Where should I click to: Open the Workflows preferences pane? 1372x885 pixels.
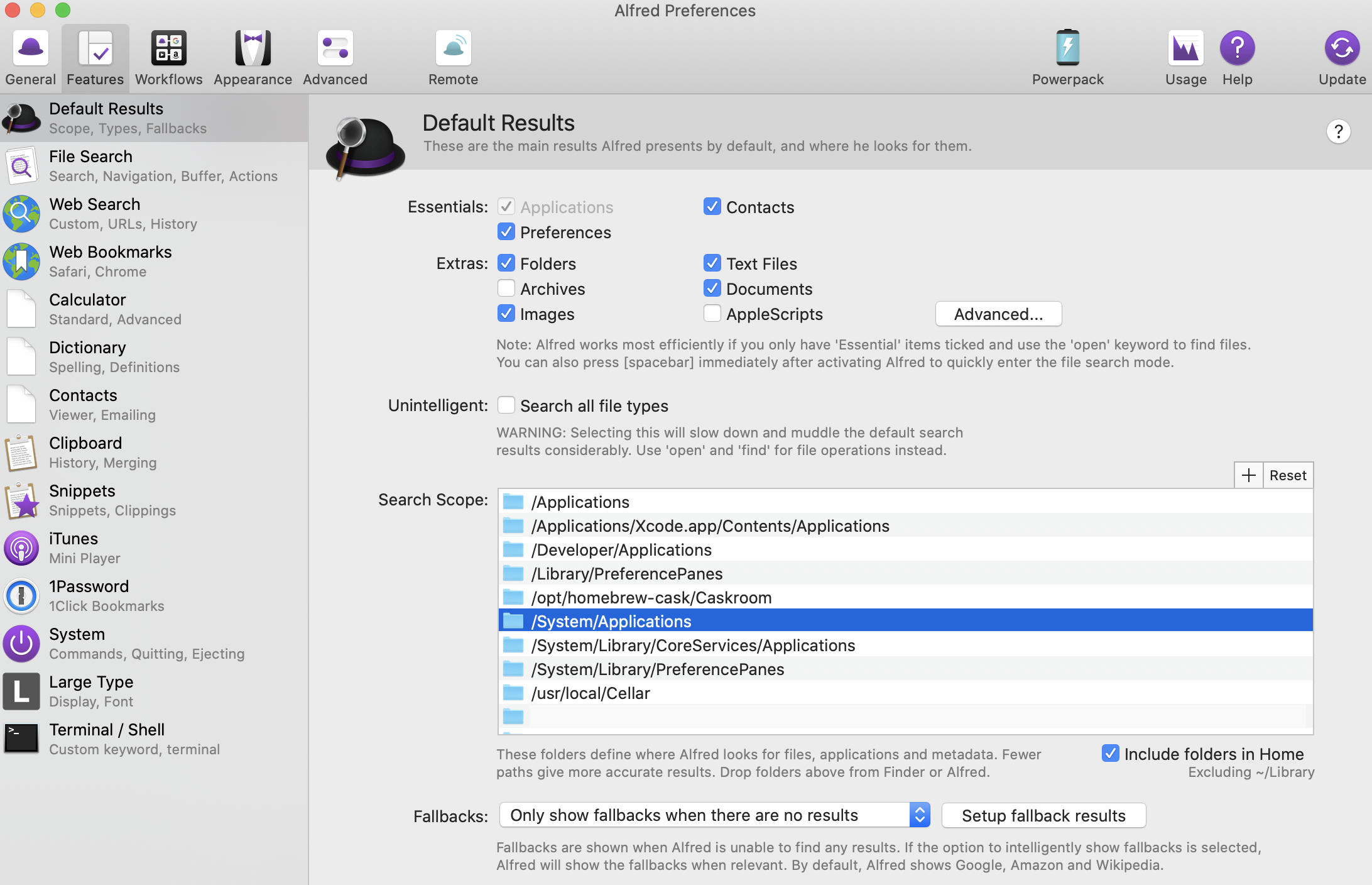point(168,58)
